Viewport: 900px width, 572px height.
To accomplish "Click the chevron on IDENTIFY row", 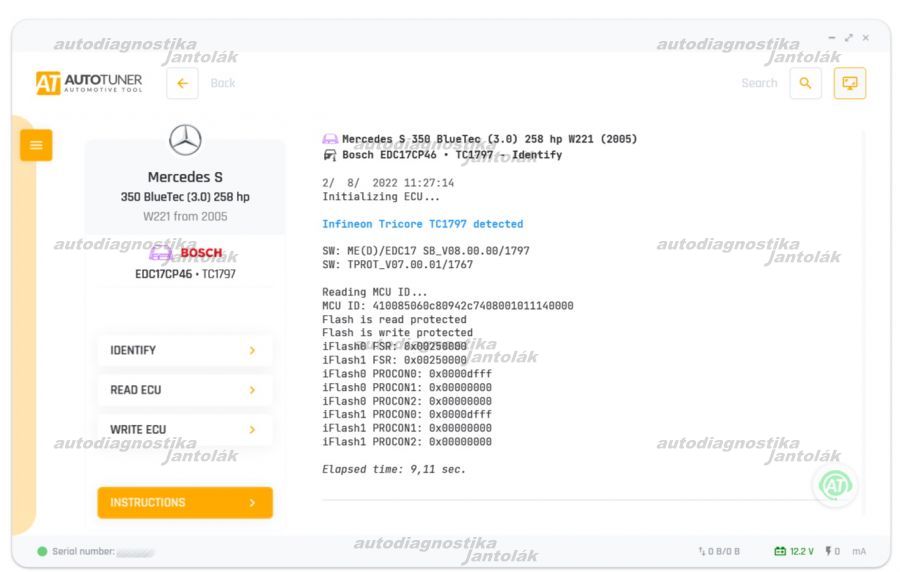I will [x=253, y=351].
